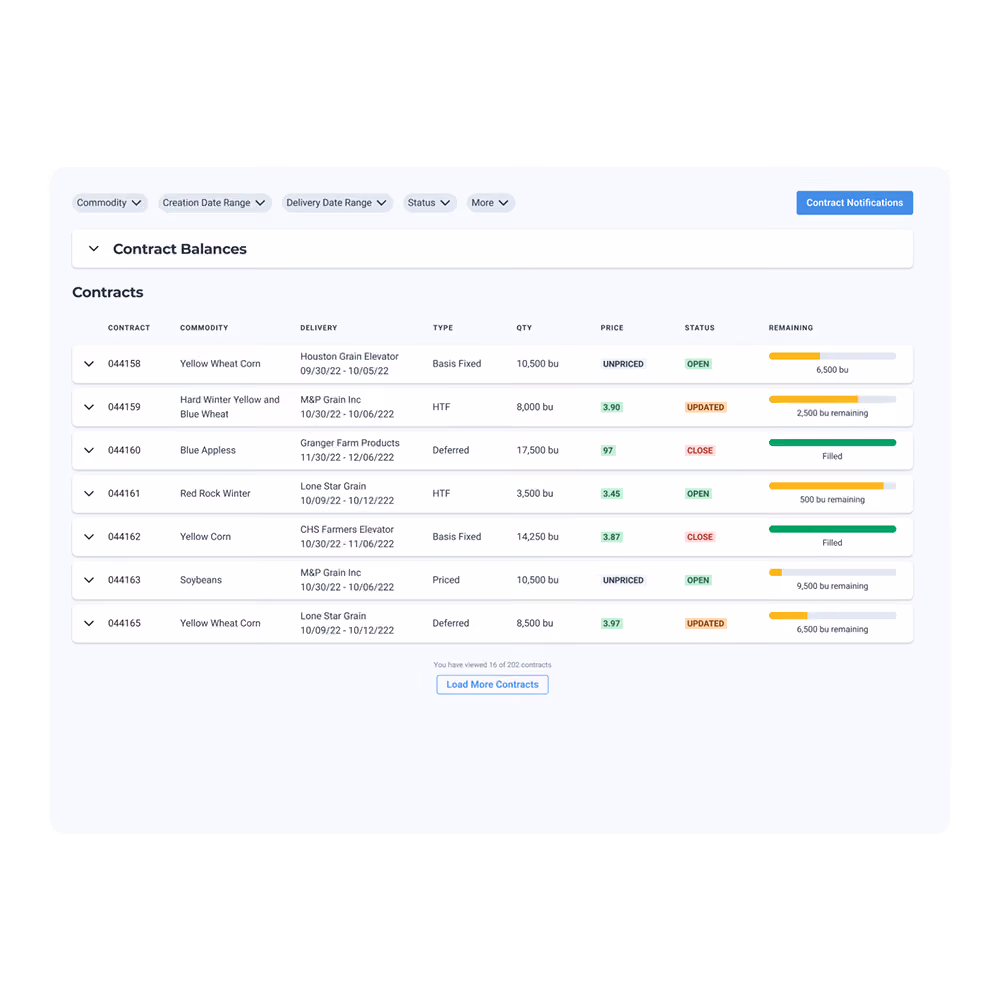The image size is (1000, 1000).
Task: Click the PRICE column header
Action: coord(612,328)
